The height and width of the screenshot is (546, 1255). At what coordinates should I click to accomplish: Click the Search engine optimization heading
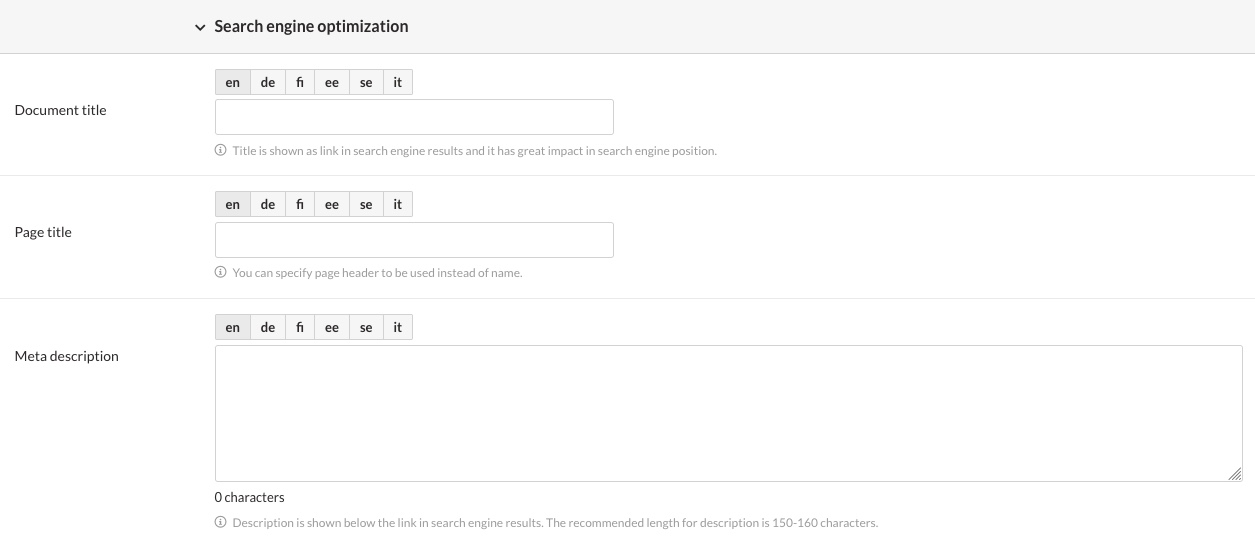tap(311, 27)
